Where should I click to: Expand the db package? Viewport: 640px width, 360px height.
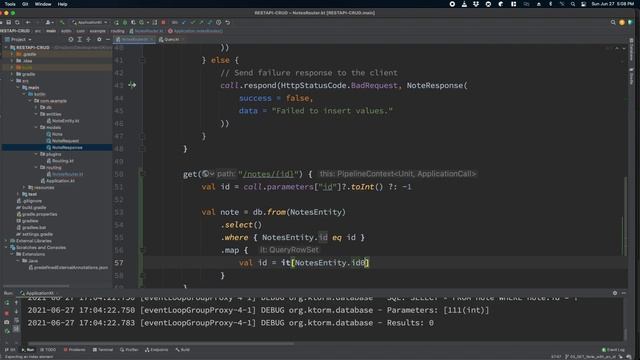[x=36, y=107]
